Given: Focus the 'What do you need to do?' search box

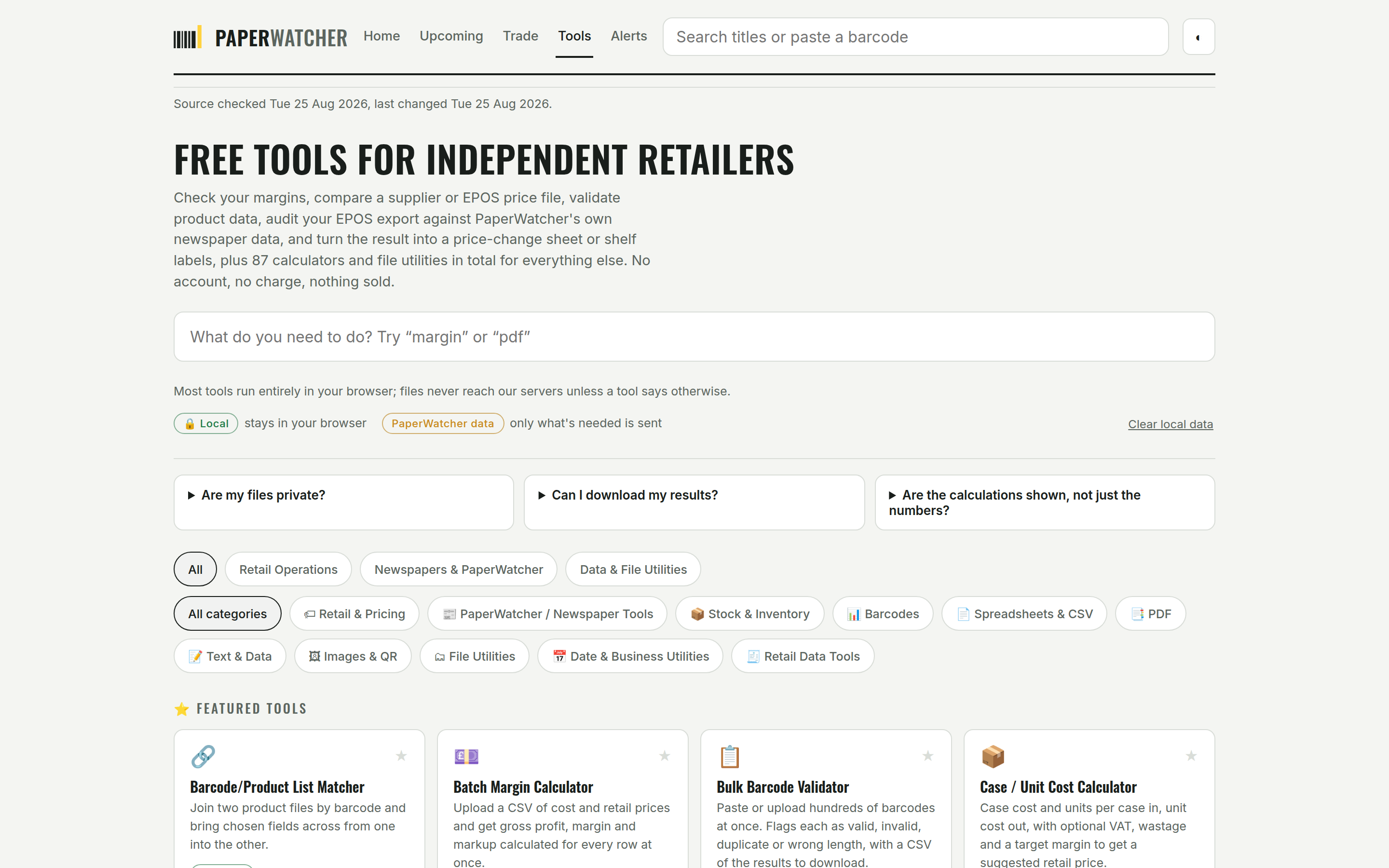Looking at the screenshot, I should click(694, 337).
